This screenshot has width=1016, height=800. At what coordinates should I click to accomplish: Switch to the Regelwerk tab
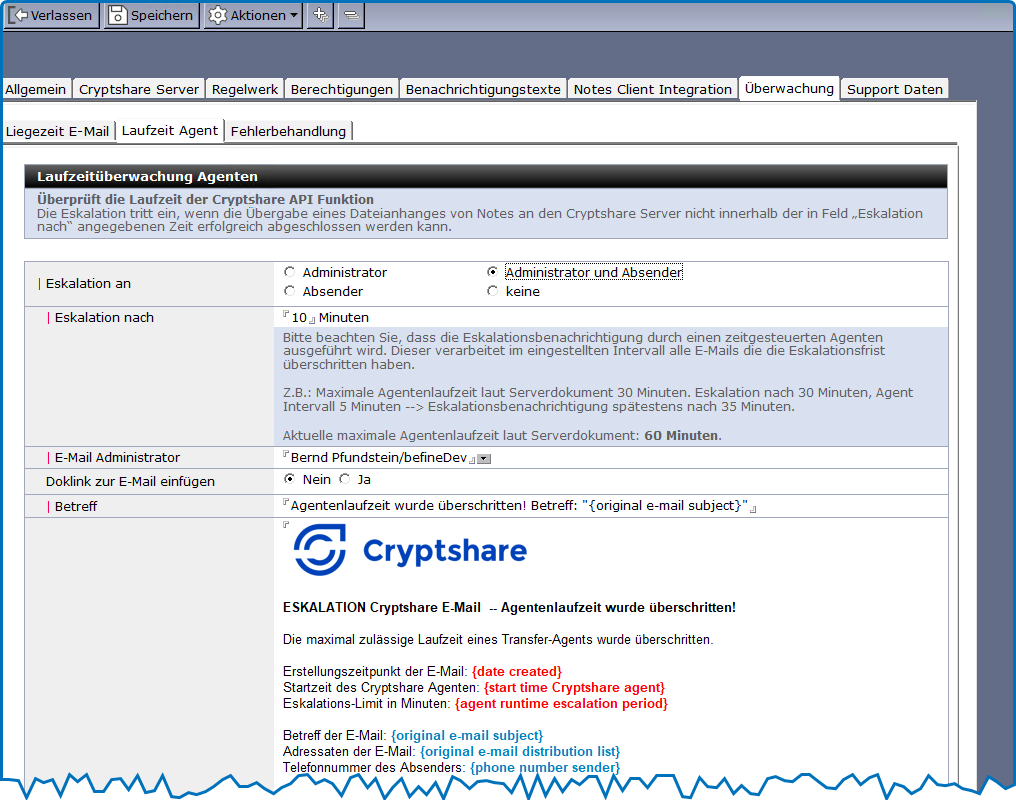click(x=245, y=89)
